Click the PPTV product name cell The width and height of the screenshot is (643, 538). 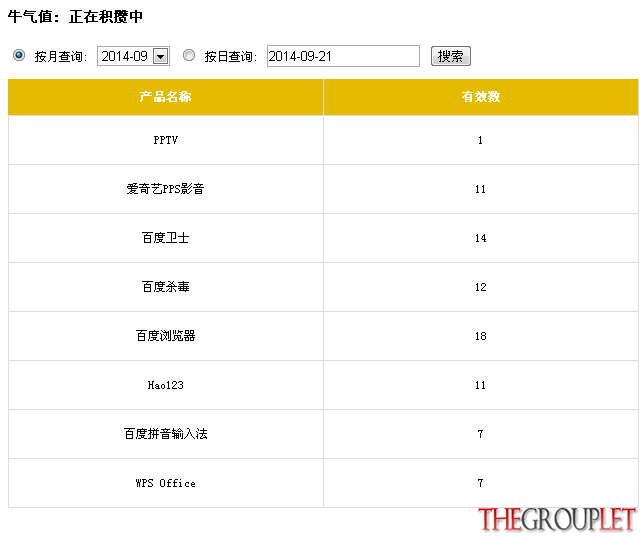point(166,140)
